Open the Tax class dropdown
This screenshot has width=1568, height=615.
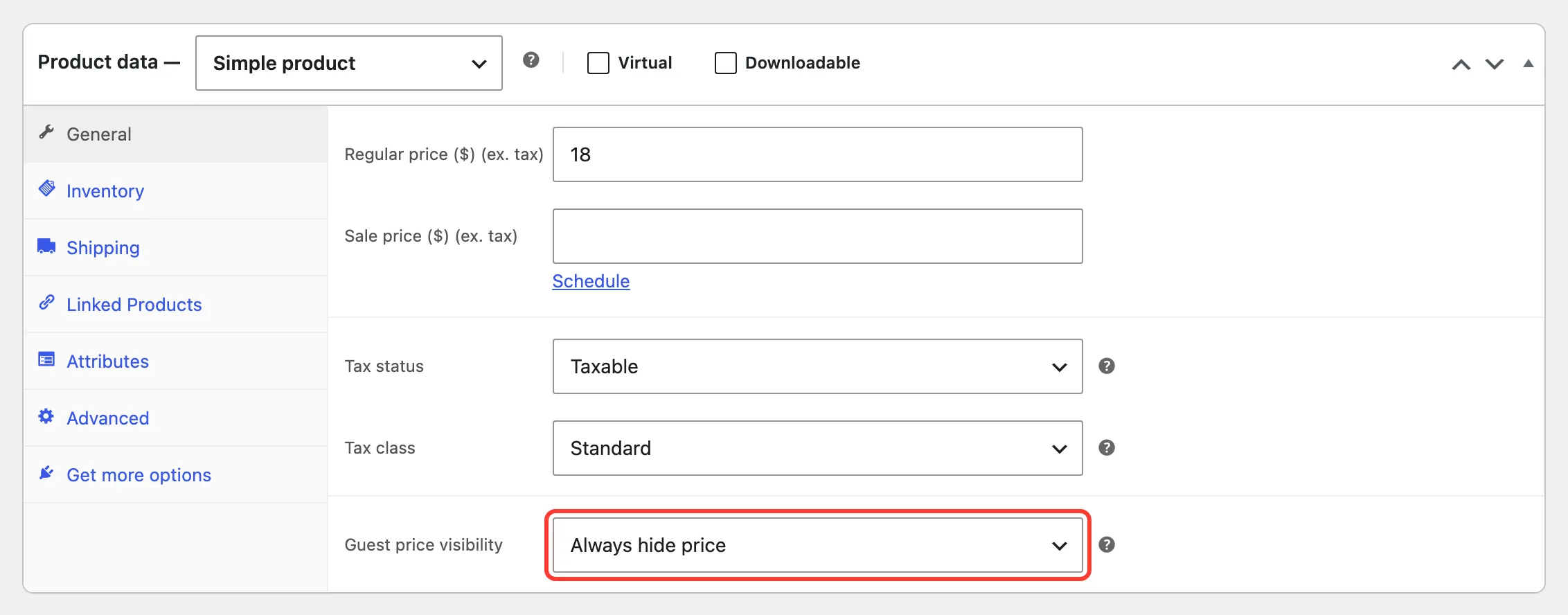click(x=818, y=448)
